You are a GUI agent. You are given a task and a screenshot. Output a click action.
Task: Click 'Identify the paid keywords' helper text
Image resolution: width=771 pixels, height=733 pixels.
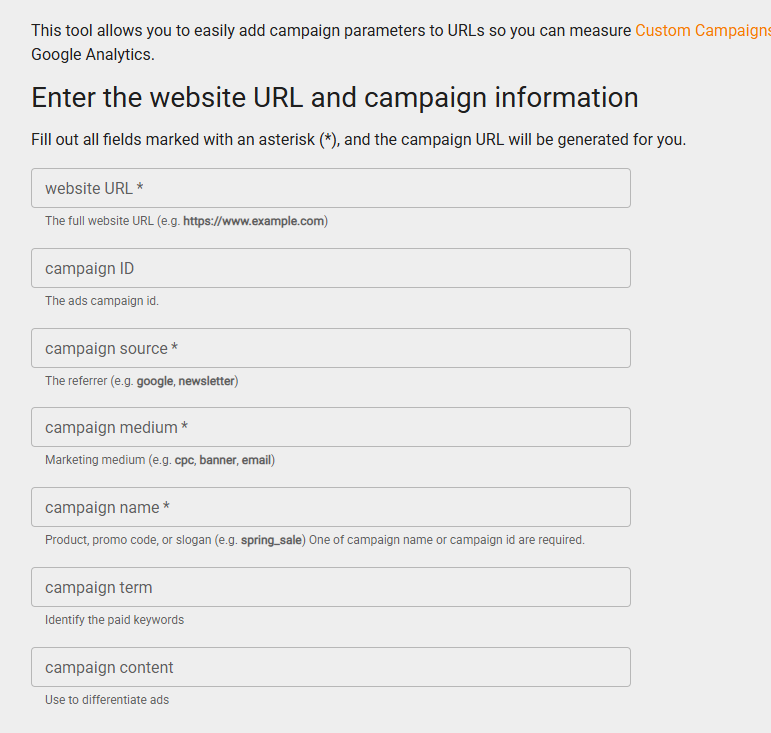click(x=114, y=620)
